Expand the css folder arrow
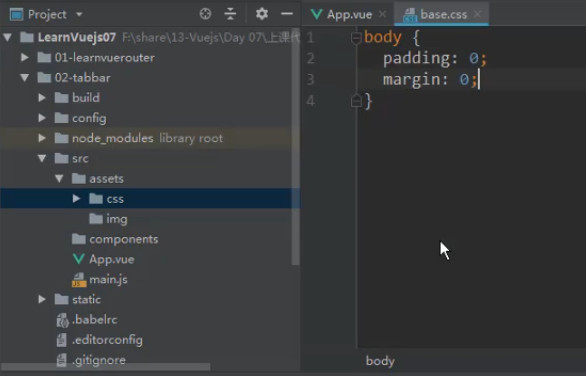This screenshot has width=586, height=376. click(x=76, y=198)
